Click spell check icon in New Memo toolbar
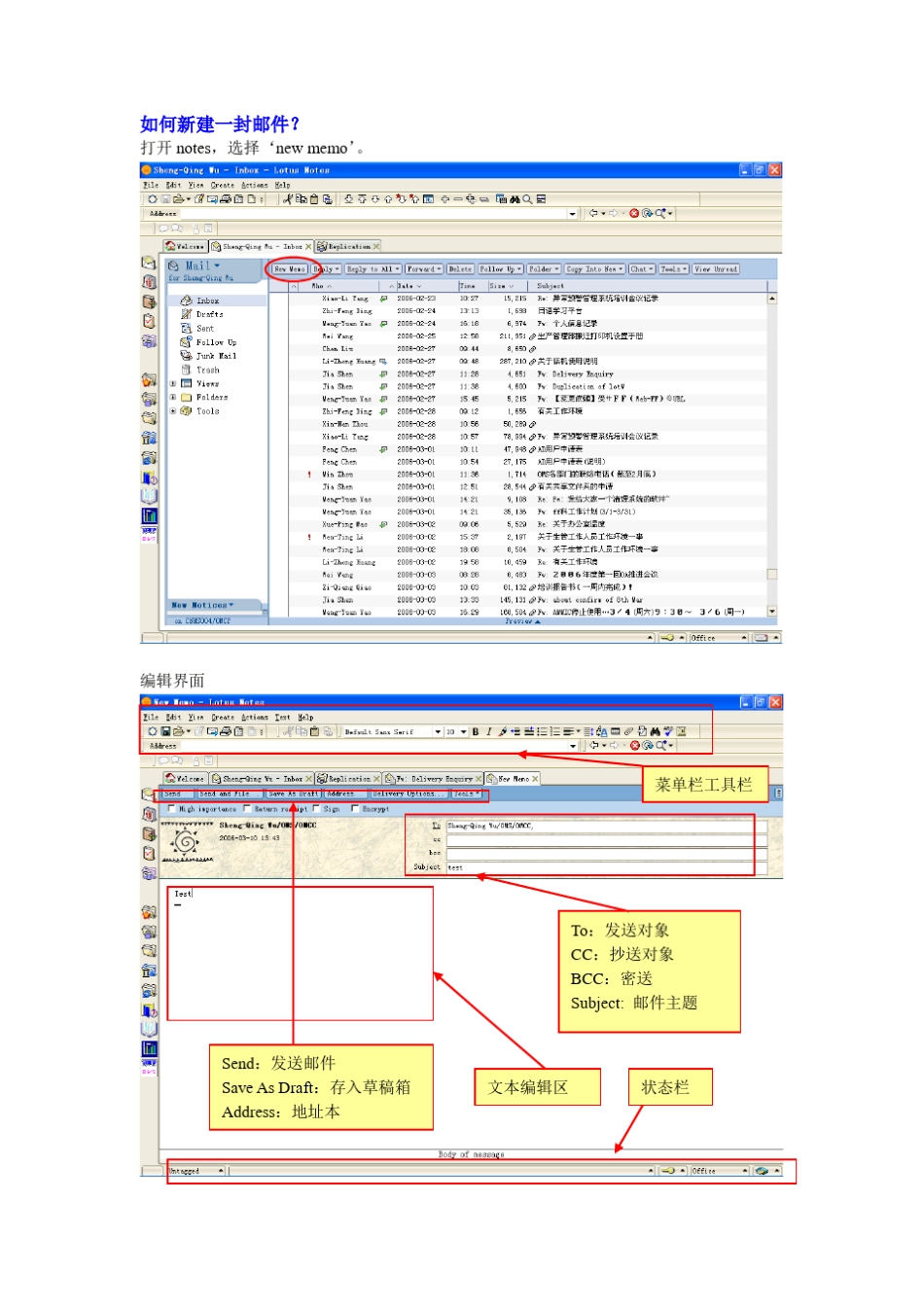 point(667,732)
